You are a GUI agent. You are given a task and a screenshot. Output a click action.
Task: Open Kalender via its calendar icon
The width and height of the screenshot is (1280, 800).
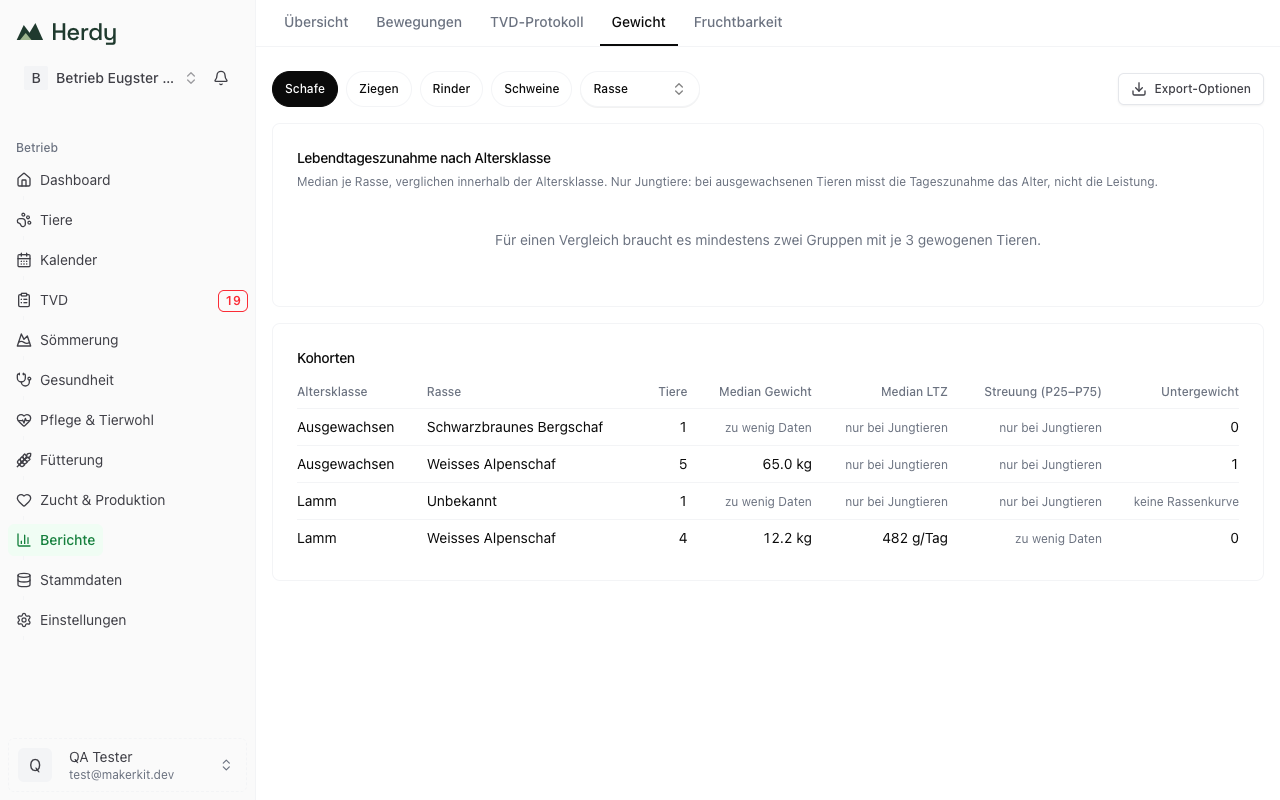click(25, 260)
